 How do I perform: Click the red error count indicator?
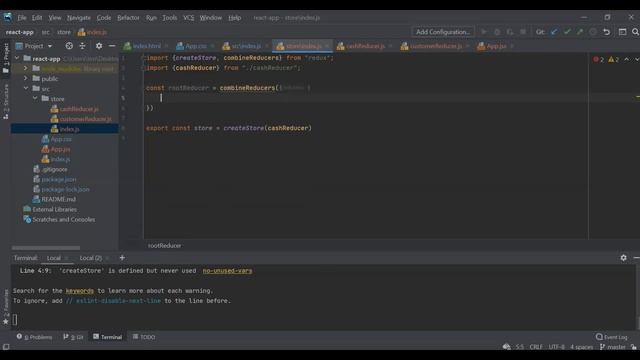598,60
